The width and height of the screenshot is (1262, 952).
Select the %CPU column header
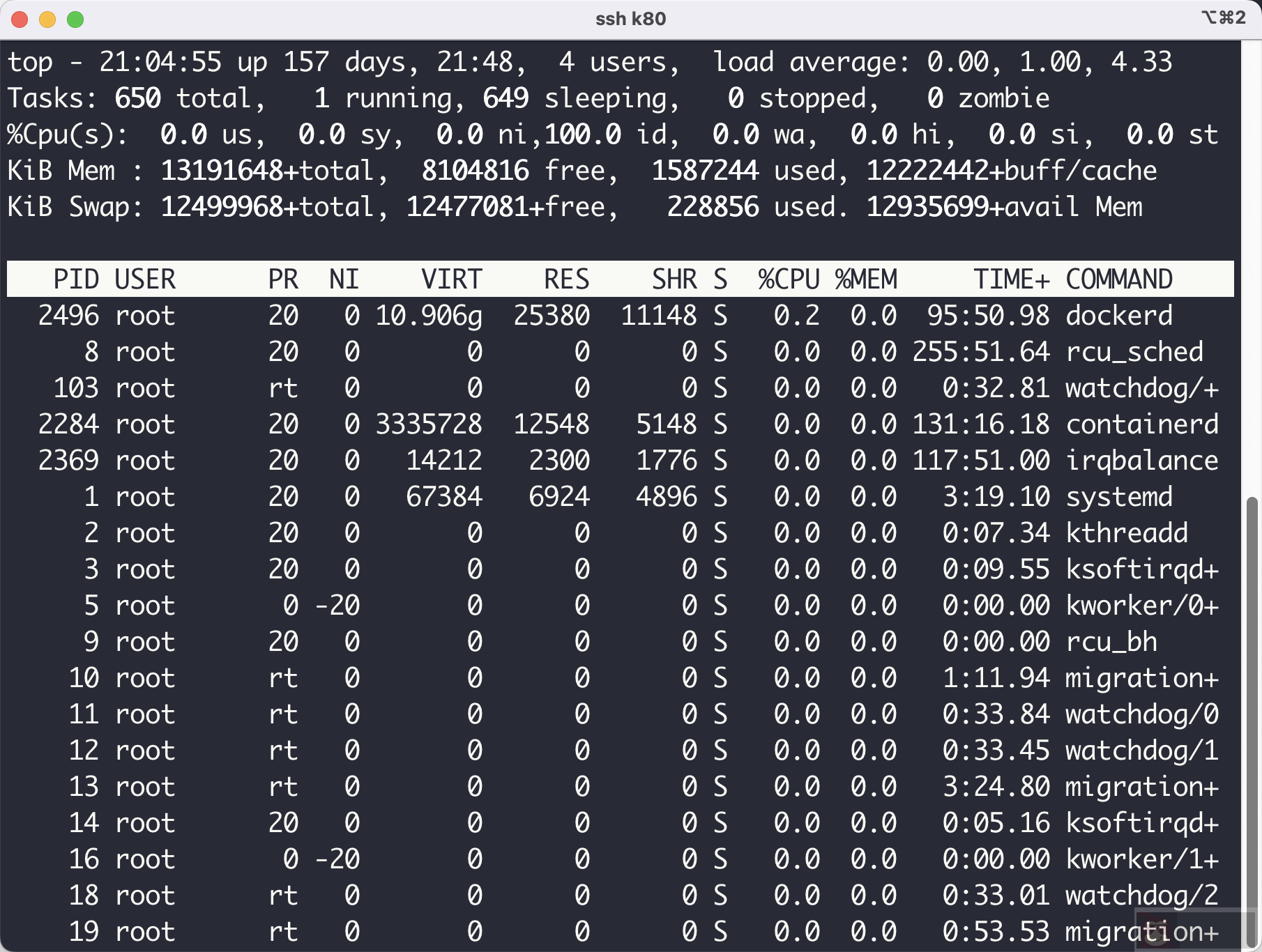click(x=788, y=279)
